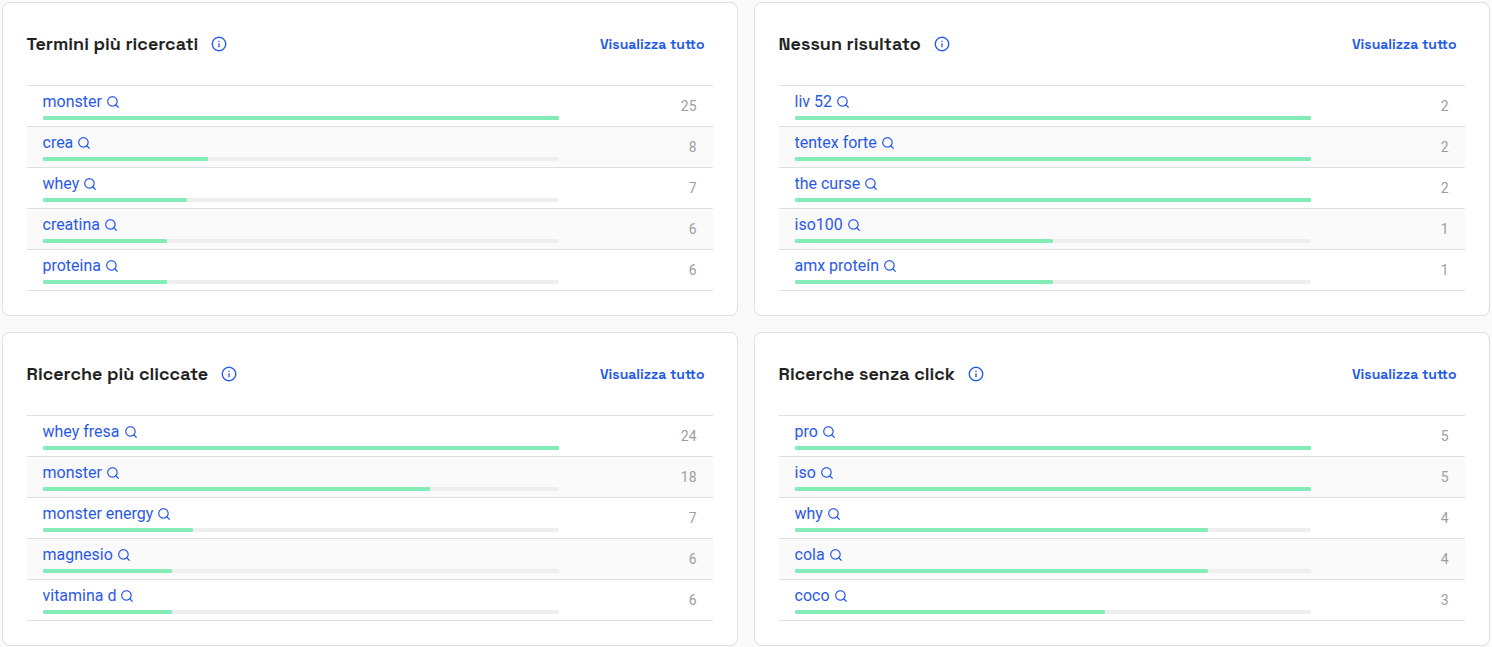Open Visualizza tutto in Nessun risultato card
Image resolution: width=1492 pixels, height=647 pixels.
pos(1404,44)
